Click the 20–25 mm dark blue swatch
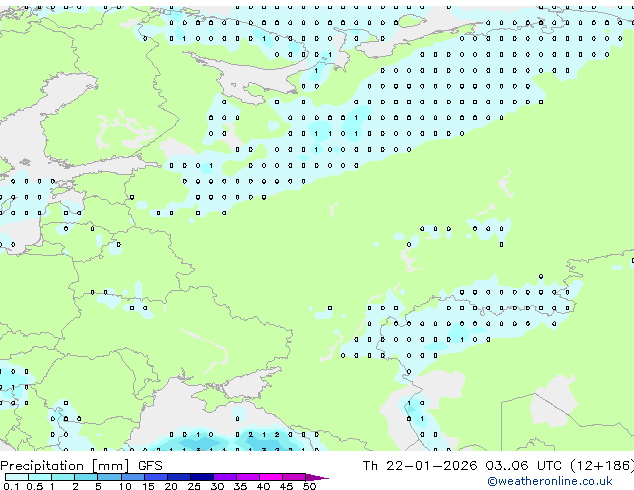 (x=179, y=477)
